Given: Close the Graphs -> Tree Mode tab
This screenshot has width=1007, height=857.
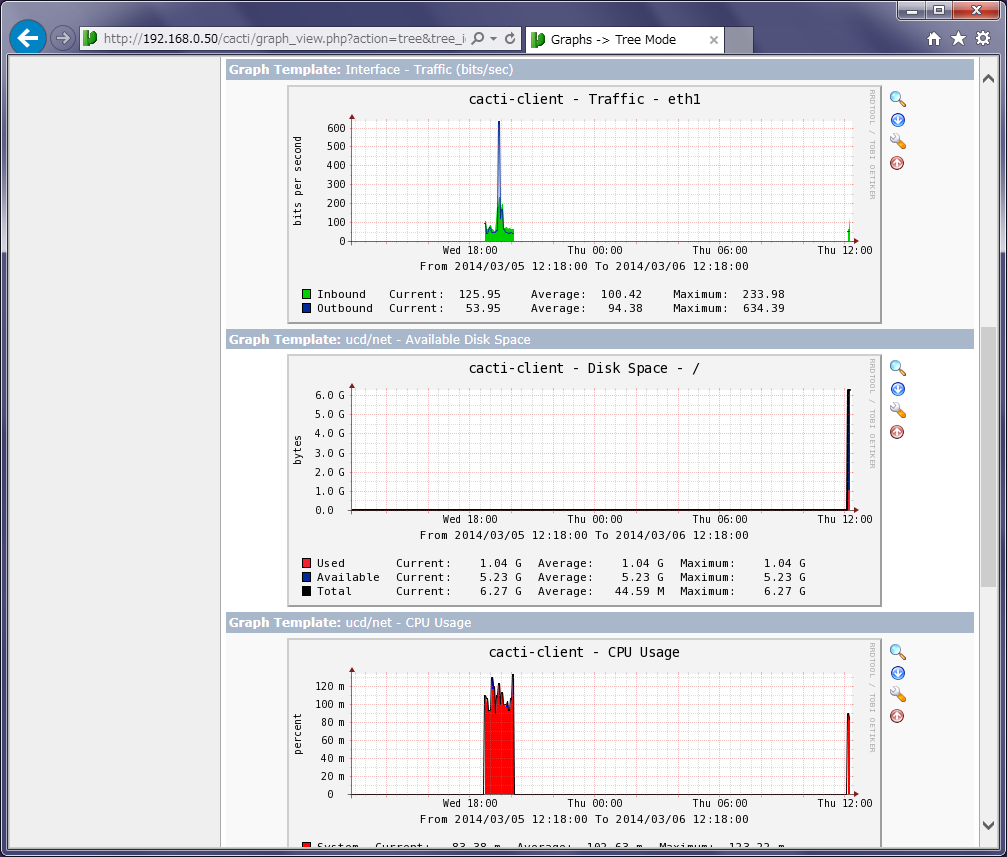Looking at the screenshot, I should [714, 40].
